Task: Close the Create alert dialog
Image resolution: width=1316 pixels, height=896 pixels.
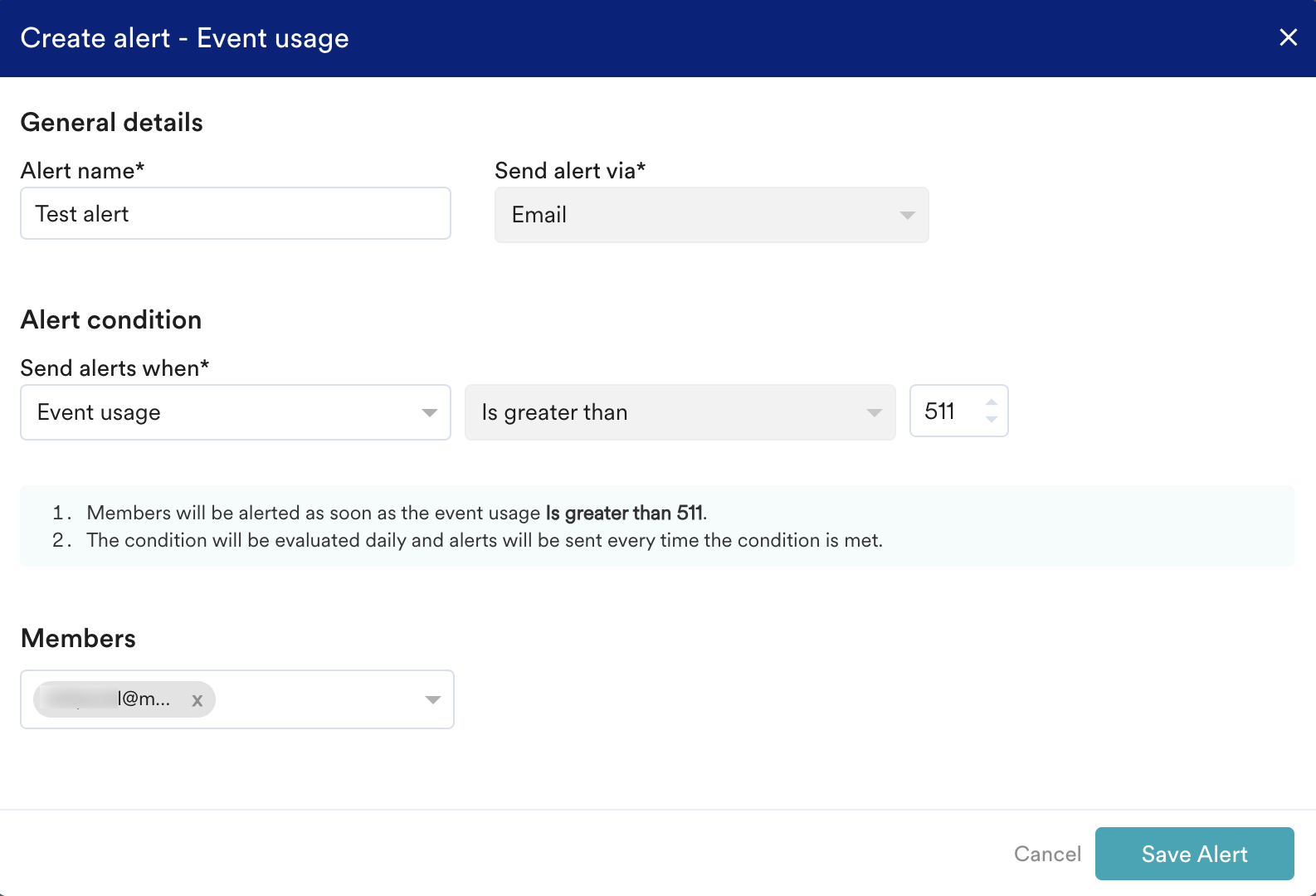Action: click(x=1288, y=37)
